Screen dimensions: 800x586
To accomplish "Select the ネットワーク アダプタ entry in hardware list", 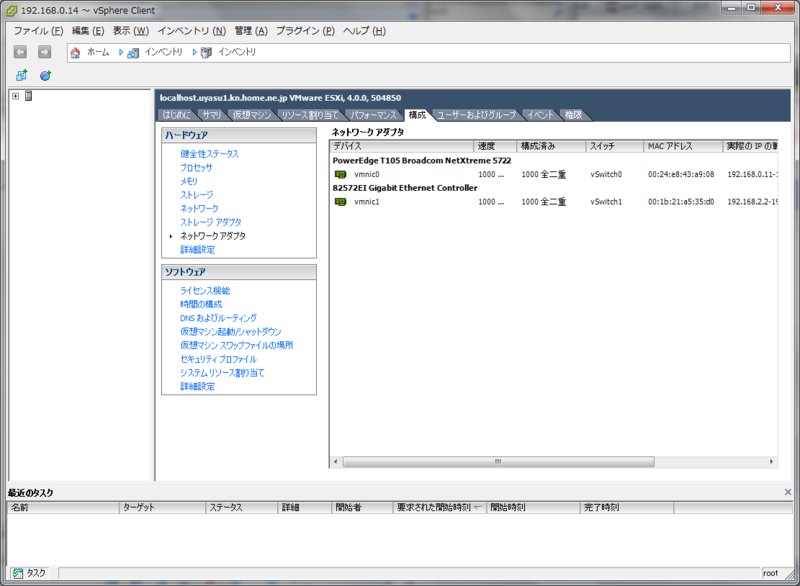I will point(213,236).
